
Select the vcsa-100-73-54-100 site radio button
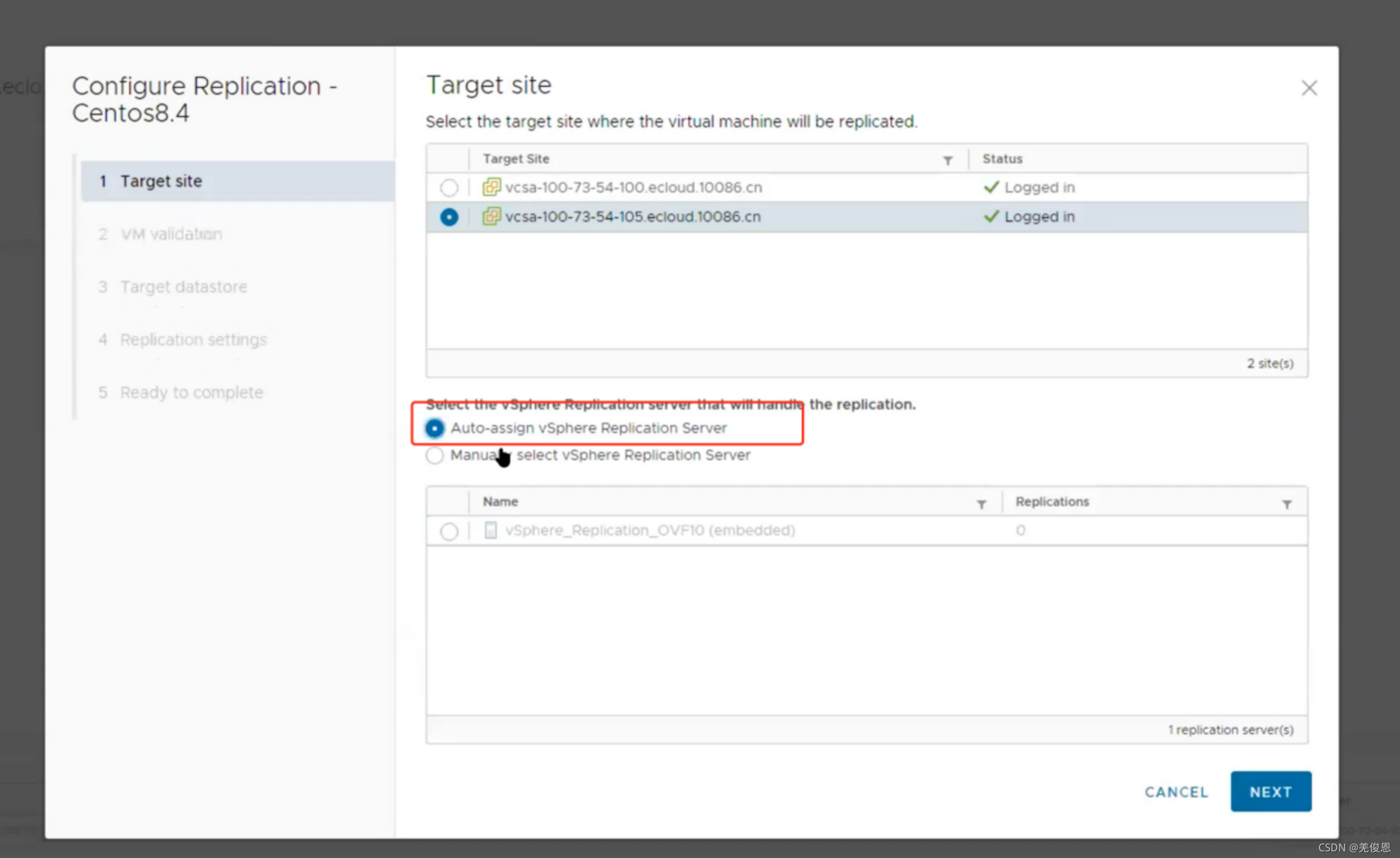point(449,187)
